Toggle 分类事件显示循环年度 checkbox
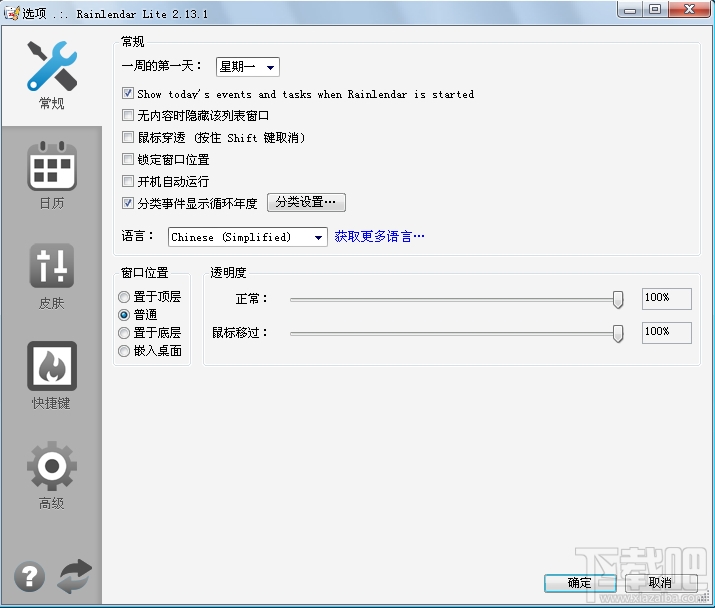Viewport: 715px width, 608px height. [128, 203]
